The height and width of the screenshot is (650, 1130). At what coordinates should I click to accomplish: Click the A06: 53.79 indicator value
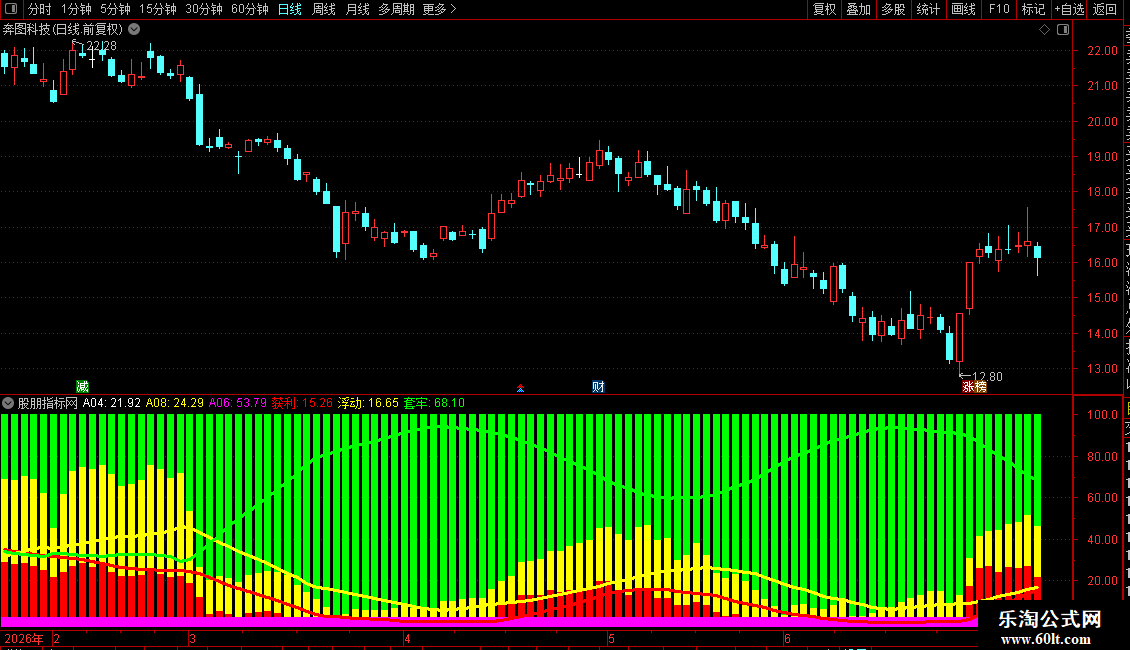238,404
